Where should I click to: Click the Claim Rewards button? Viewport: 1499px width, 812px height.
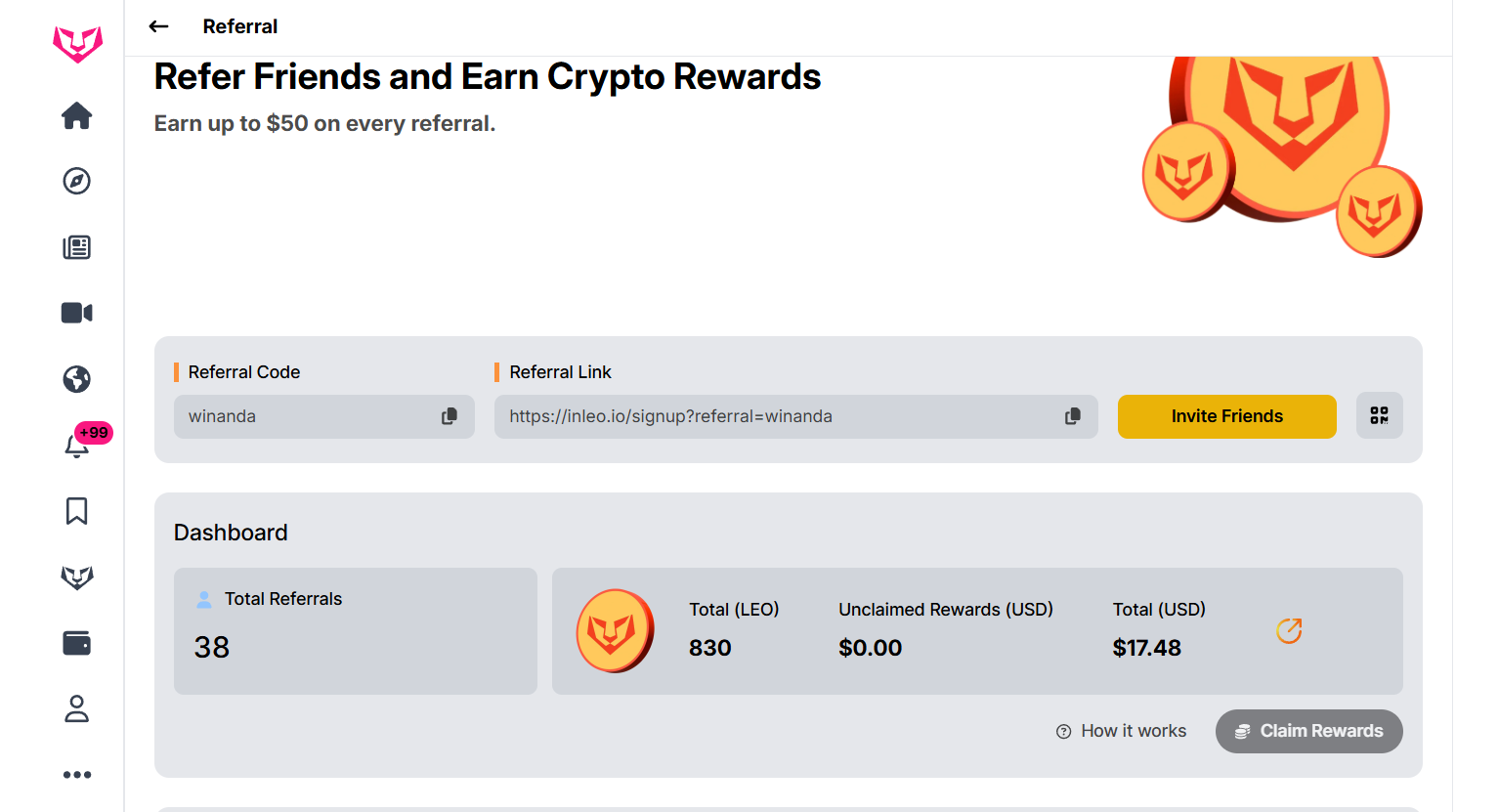pyautogui.click(x=1308, y=731)
